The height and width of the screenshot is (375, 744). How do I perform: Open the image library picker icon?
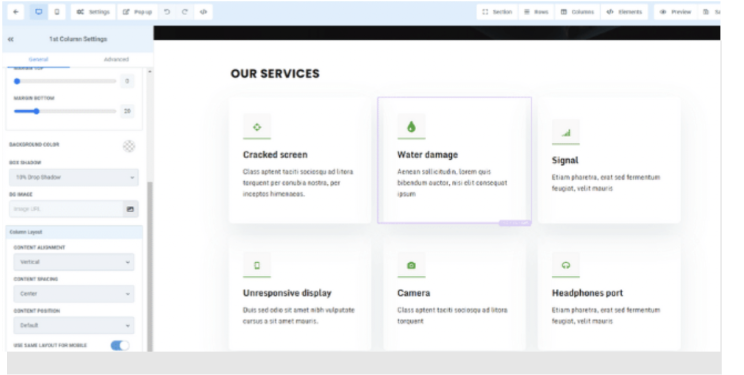130,209
